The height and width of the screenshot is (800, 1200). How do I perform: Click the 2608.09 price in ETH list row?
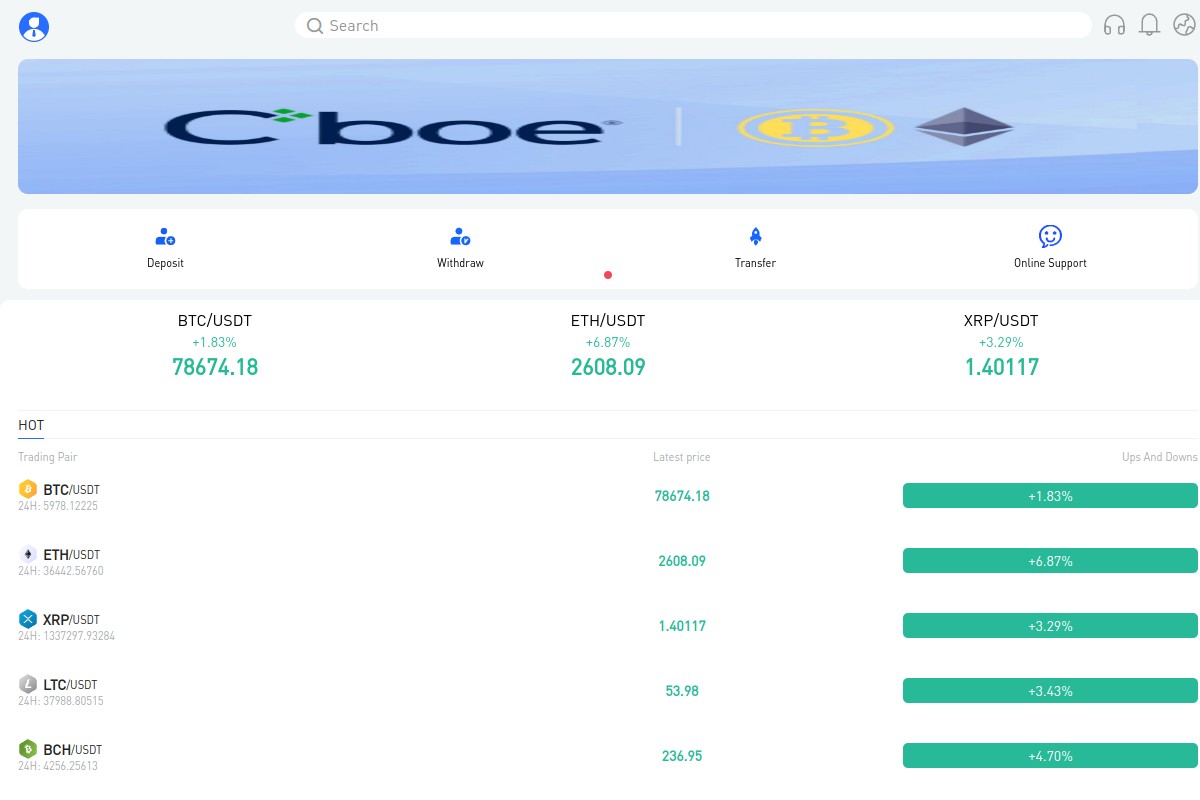click(x=682, y=561)
